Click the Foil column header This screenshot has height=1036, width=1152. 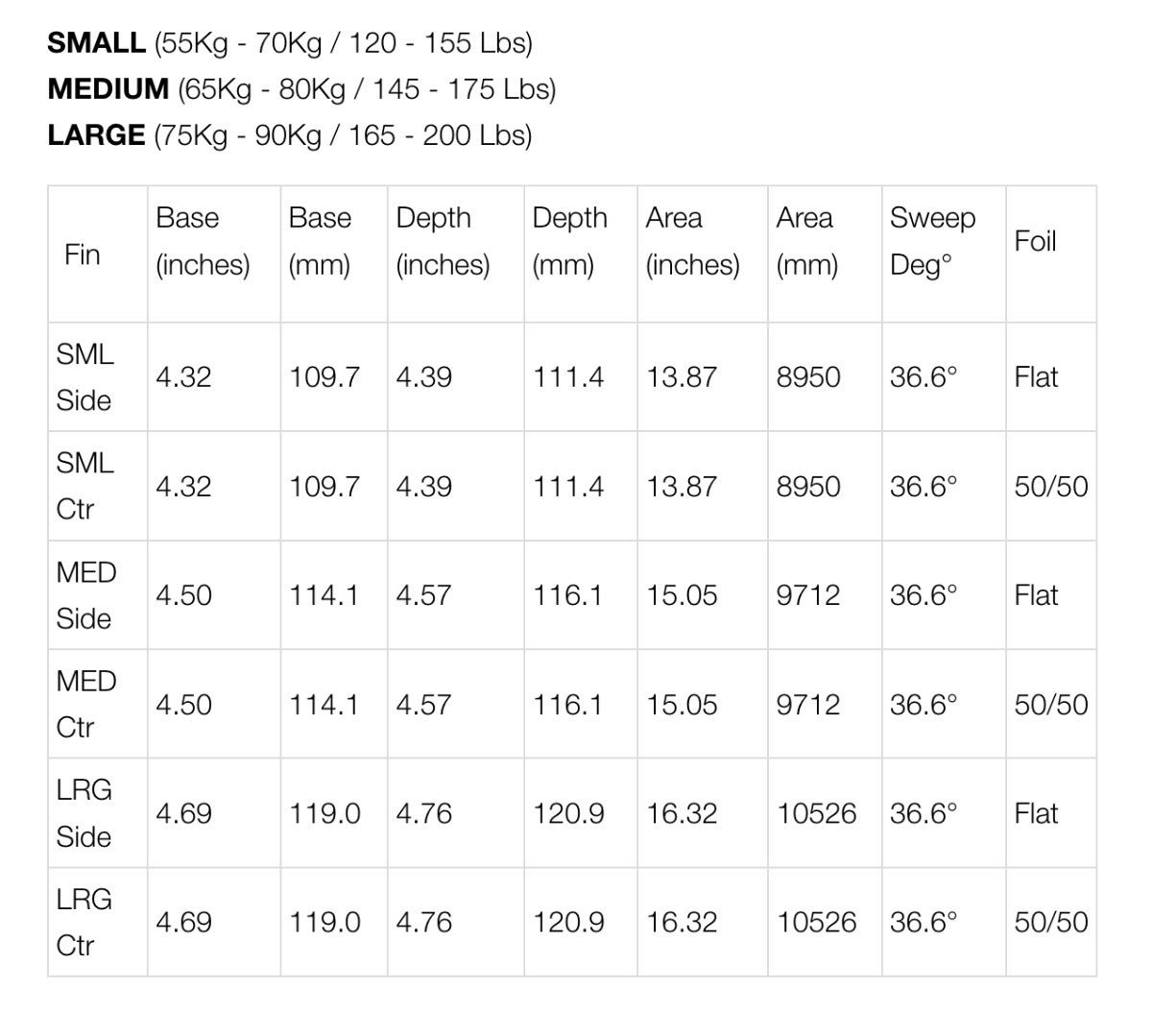pos(1035,241)
